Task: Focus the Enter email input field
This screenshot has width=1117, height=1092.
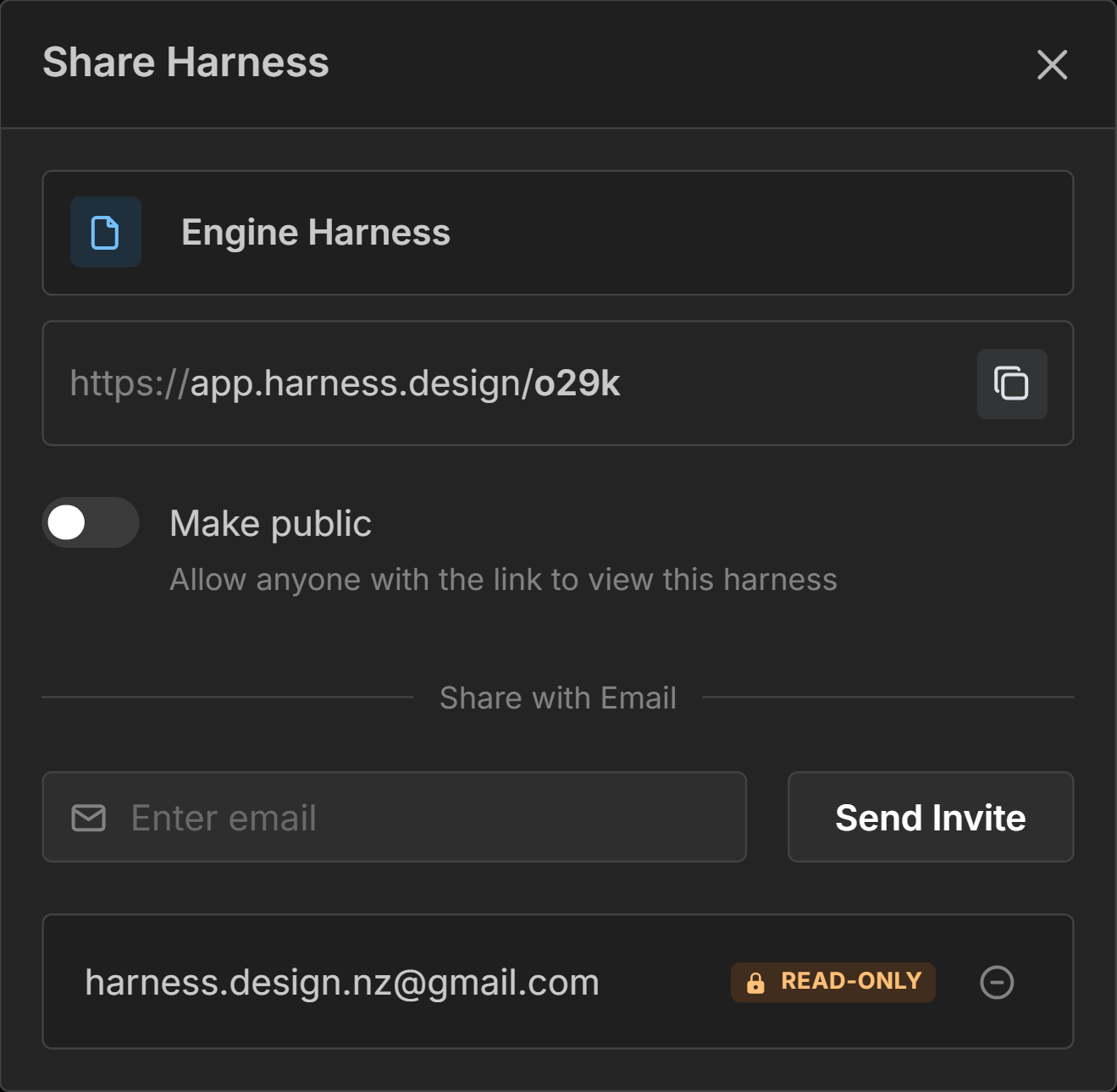Action: tap(423, 818)
